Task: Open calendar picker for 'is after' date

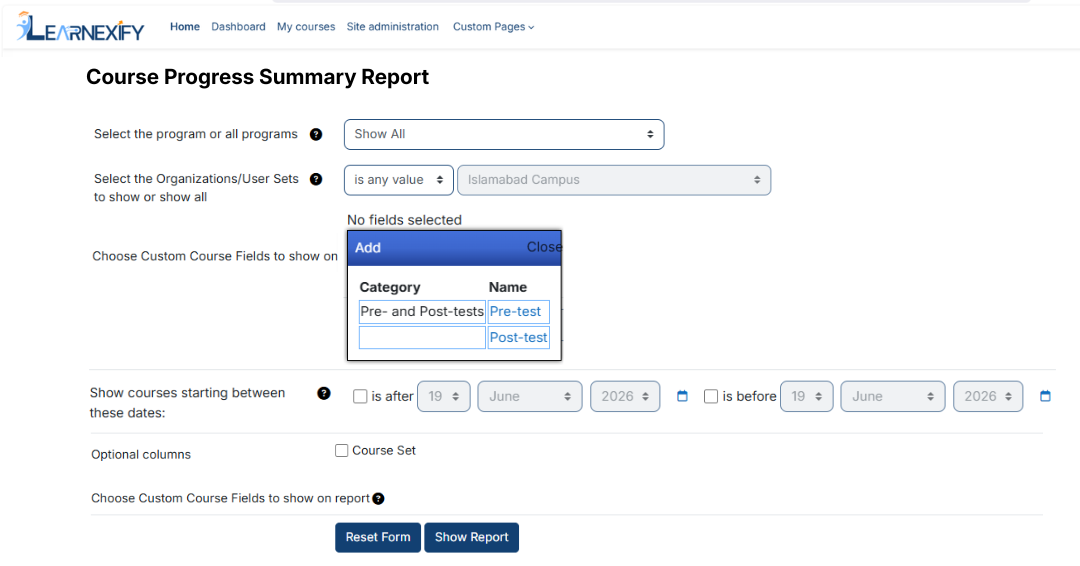Action: coord(682,396)
